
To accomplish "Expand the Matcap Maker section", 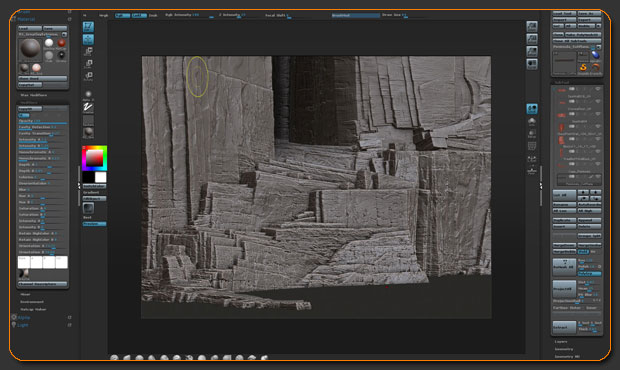I will pos(33,310).
